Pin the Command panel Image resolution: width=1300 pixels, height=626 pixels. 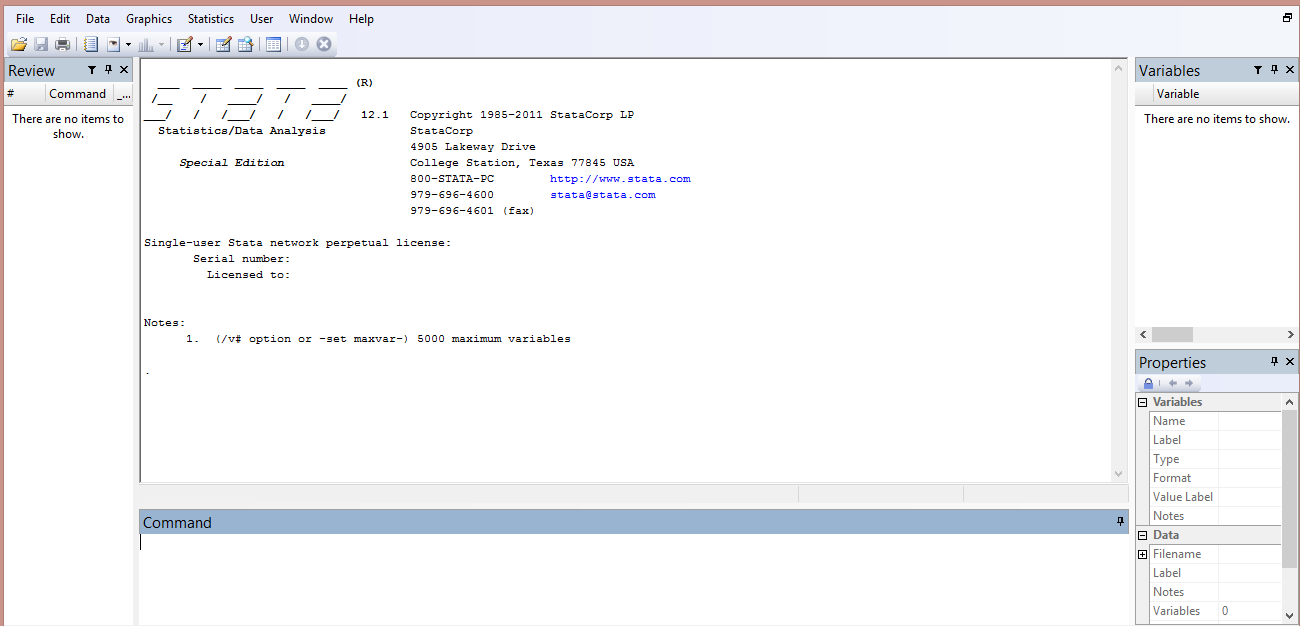point(1121,522)
